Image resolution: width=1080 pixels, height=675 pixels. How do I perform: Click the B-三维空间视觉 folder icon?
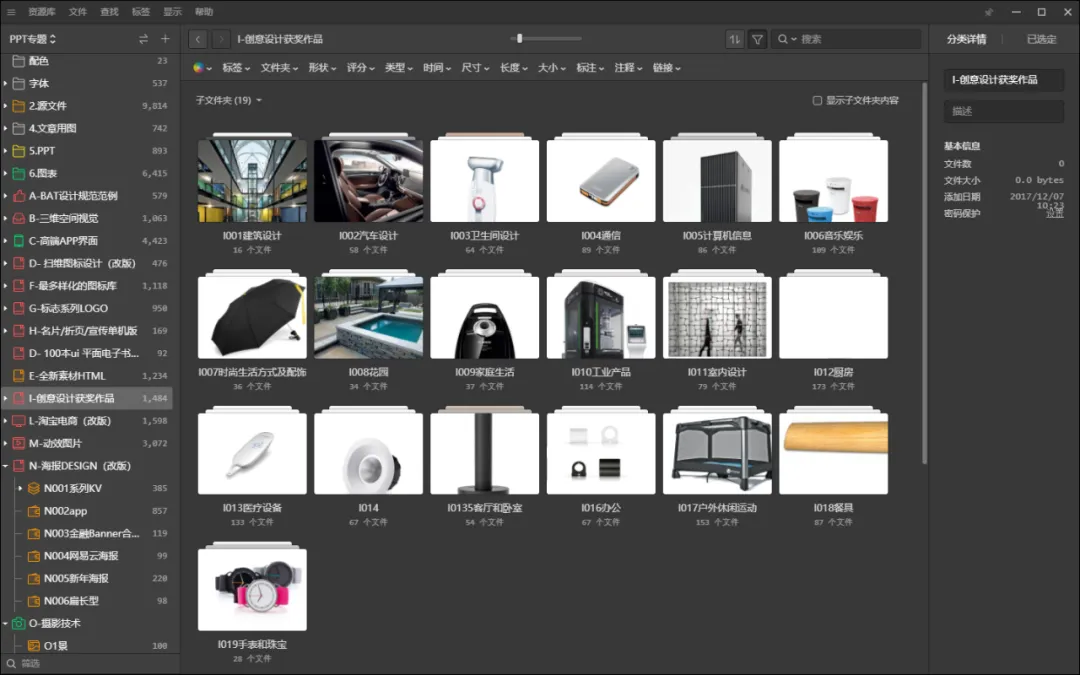point(19,218)
